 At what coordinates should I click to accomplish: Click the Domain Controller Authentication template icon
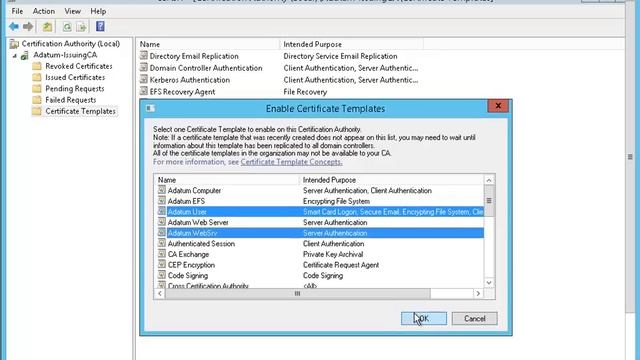pyautogui.click(x=143, y=67)
